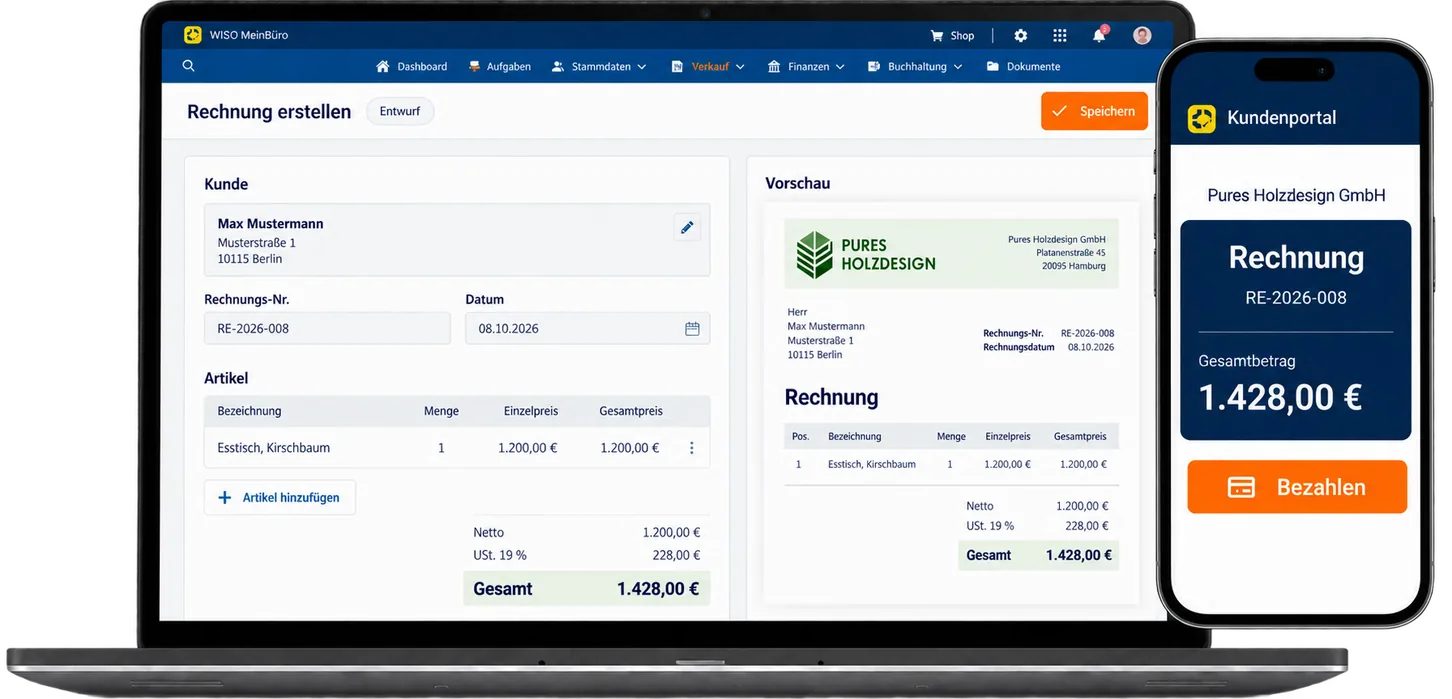Image resolution: width=1452 pixels, height=699 pixels.
Task: Show notifications with the bell icon
Action: (x=1099, y=35)
